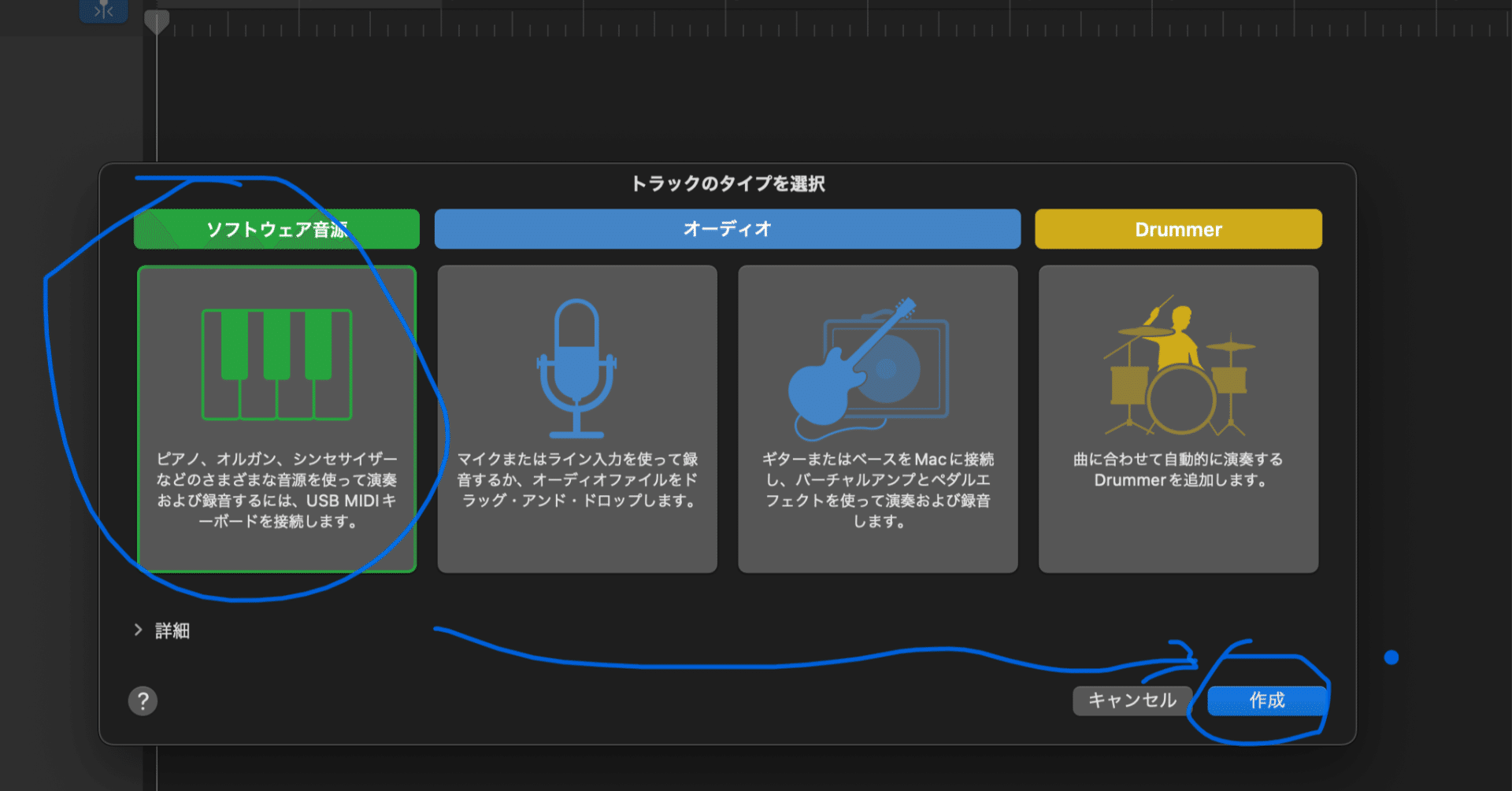Select the software instrument piano keyboard icon

276,364
